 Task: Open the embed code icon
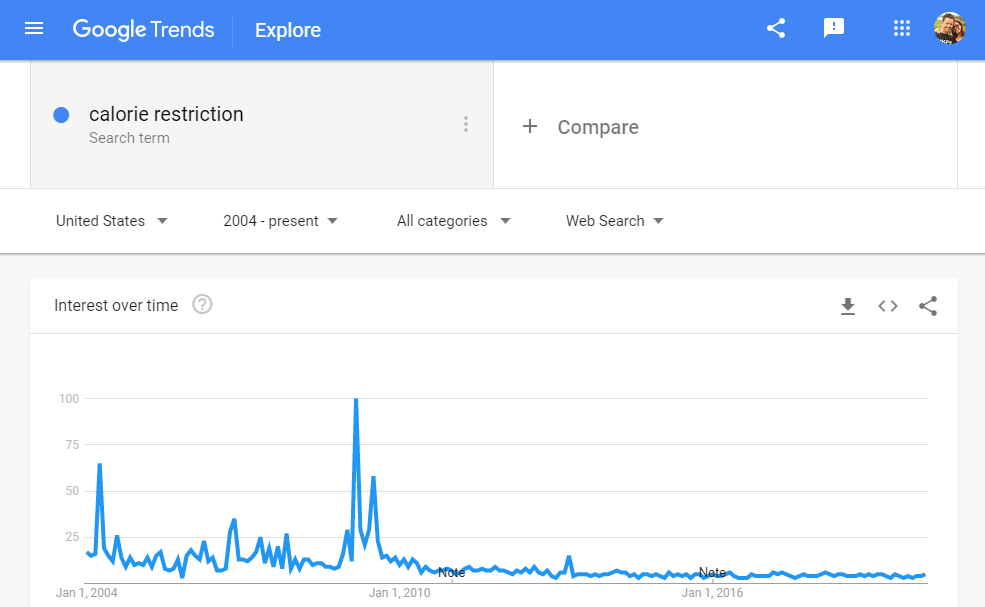click(888, 306)
